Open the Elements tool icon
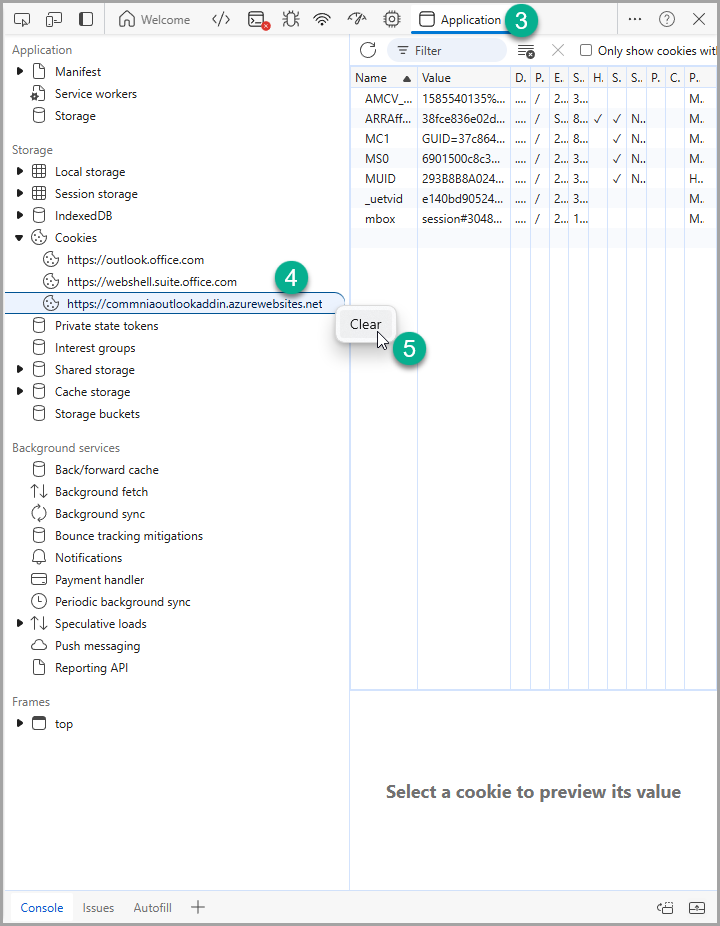The height and width of the screenshot is (926, 720). click(221, 19)
